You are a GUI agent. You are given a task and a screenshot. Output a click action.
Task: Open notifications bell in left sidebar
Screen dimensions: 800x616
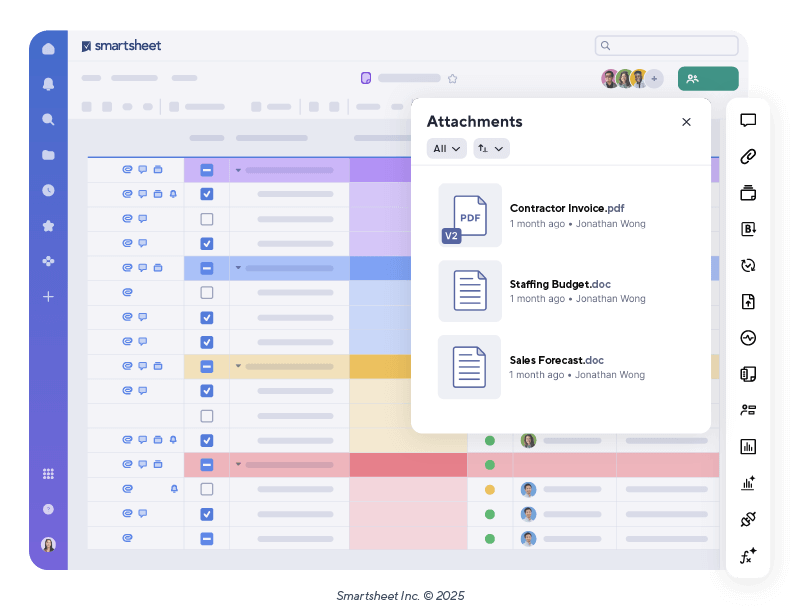click(47, 85)
